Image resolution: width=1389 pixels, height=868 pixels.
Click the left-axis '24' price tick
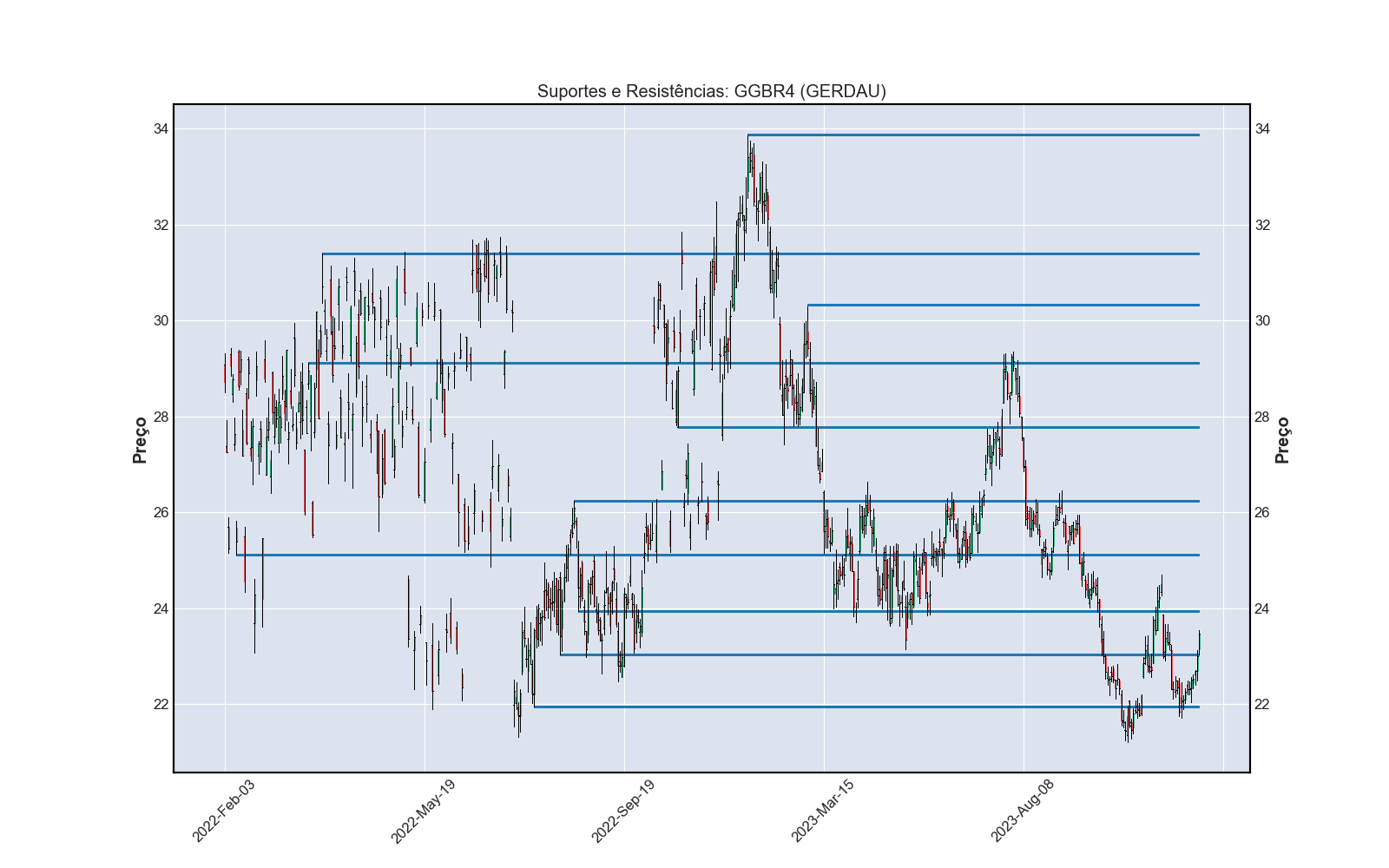[161, 609]
